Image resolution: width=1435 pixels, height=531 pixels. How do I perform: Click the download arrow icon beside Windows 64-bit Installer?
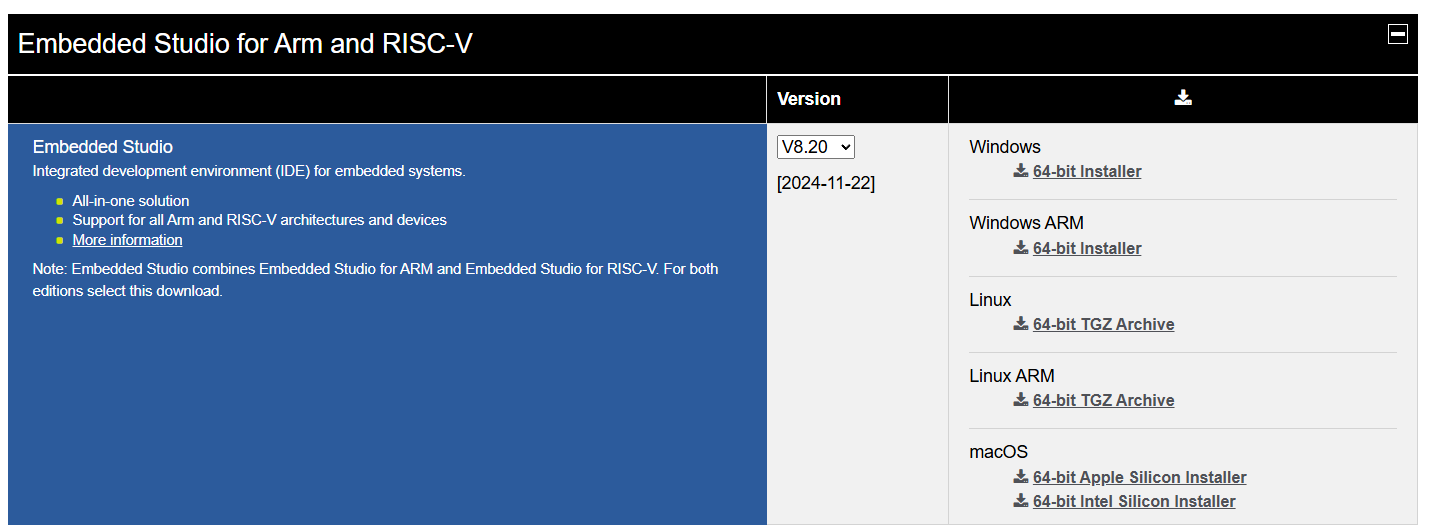pos(1021,171)
